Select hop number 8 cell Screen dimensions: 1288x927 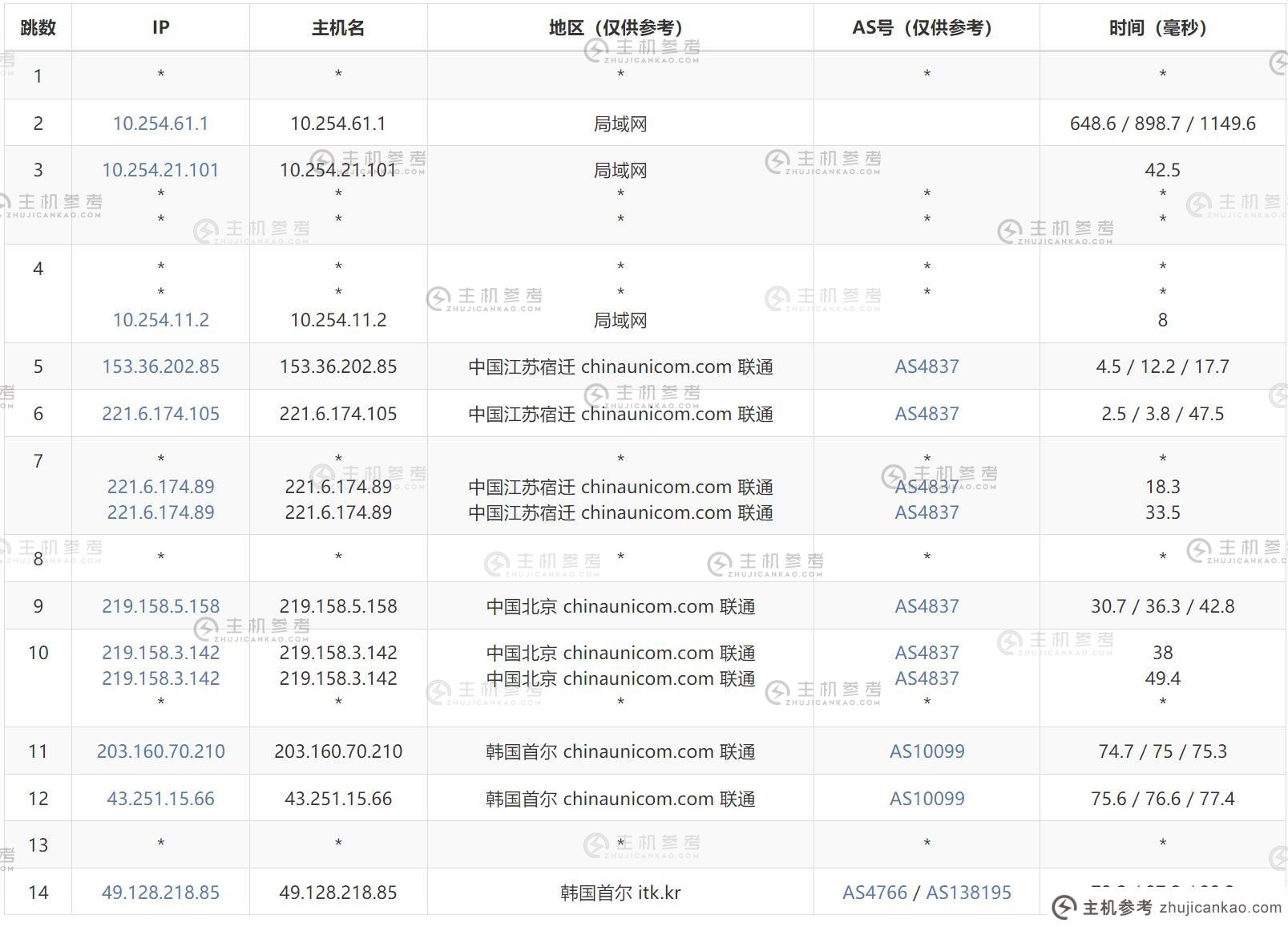point(38,559)
